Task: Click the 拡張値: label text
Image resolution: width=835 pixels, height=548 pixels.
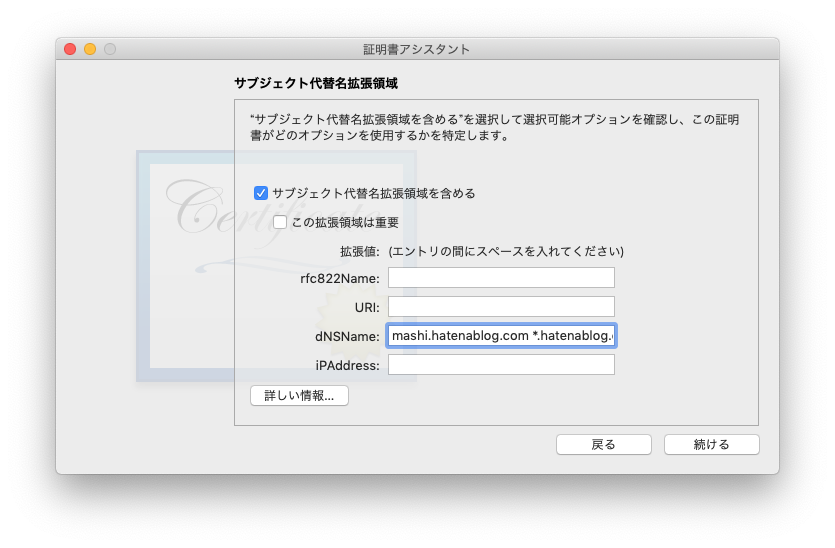Action: (x=359, y=251)
